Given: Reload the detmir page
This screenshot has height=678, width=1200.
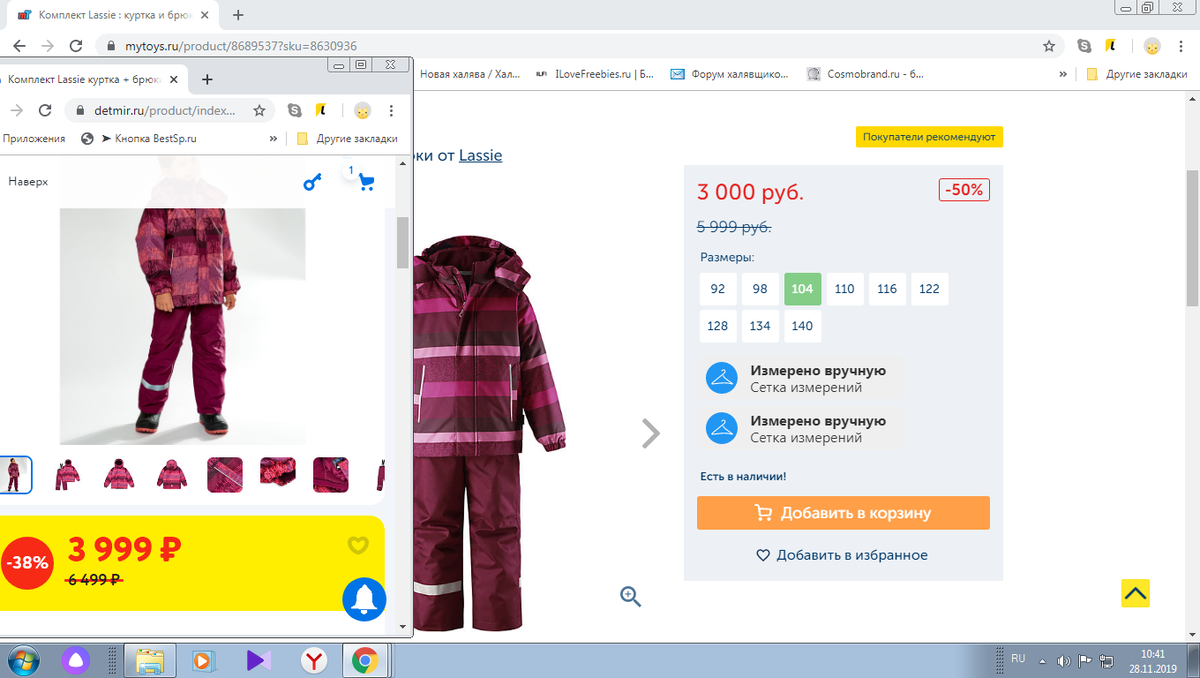Looking at the screenshot, I should click(x=44, y=111).
